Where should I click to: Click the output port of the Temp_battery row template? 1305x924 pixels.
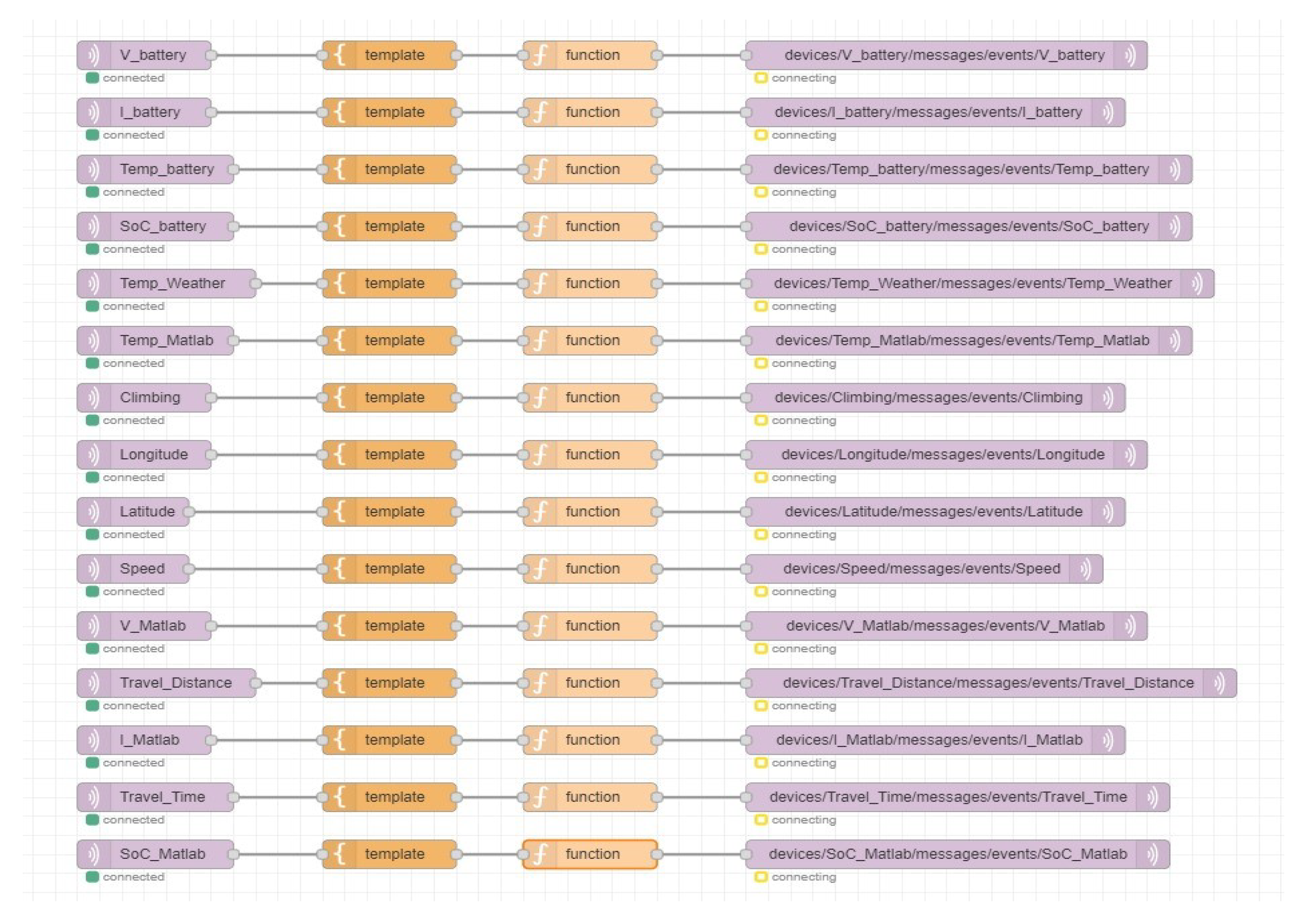click(x=456, y=169)
